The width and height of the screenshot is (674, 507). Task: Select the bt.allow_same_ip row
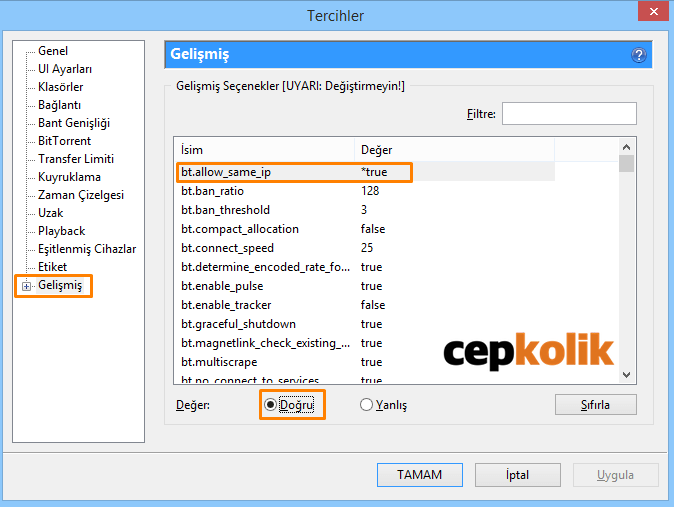[365, 172]
